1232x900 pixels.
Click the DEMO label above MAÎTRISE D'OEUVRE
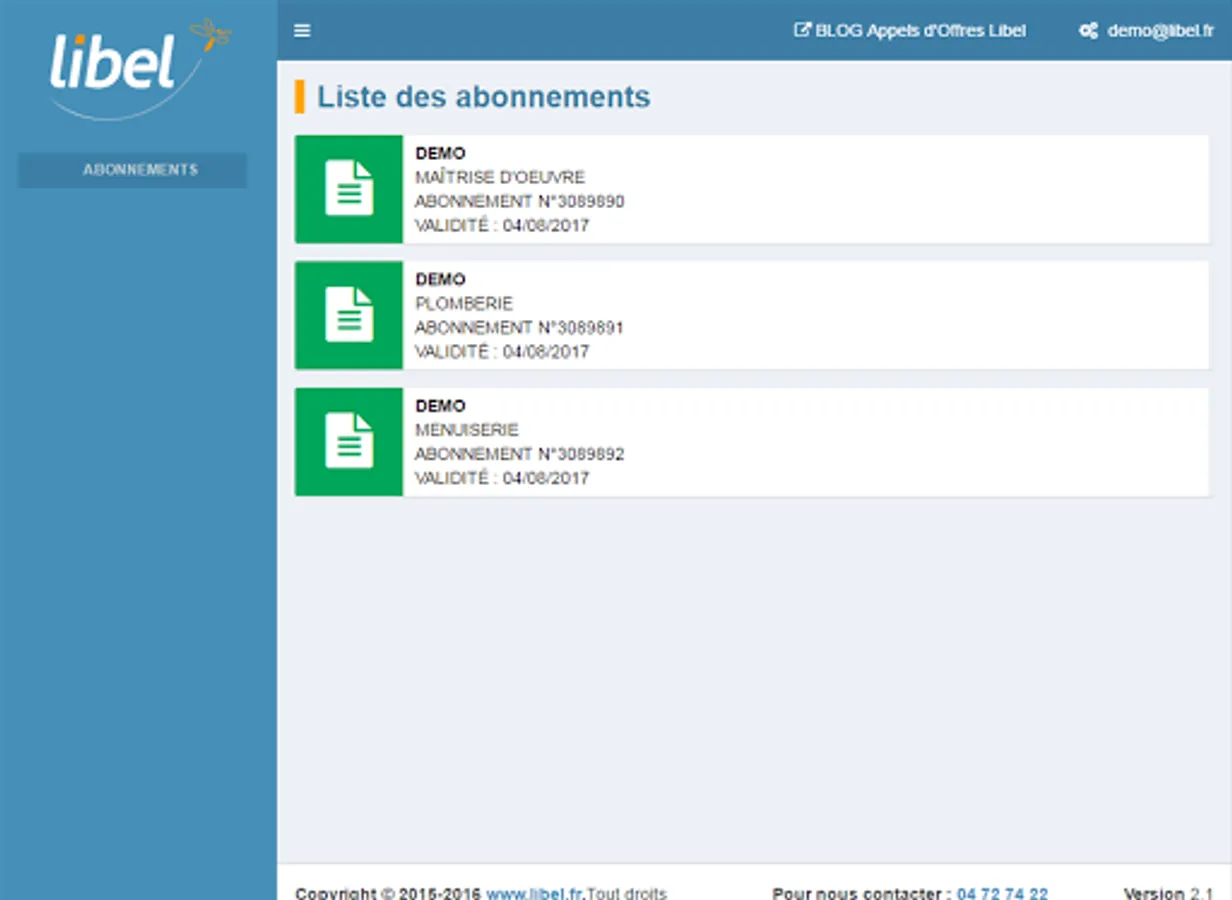tap(440, 153)
